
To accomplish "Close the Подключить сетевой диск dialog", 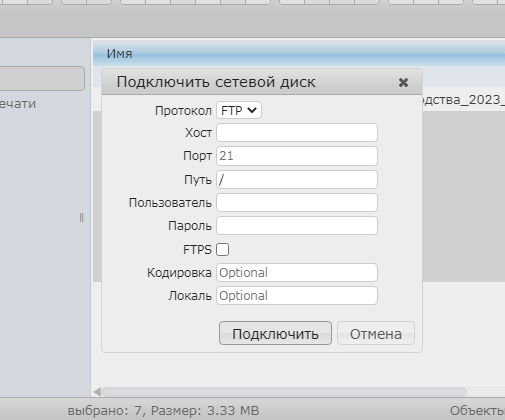I will click(x=403, y=82).
